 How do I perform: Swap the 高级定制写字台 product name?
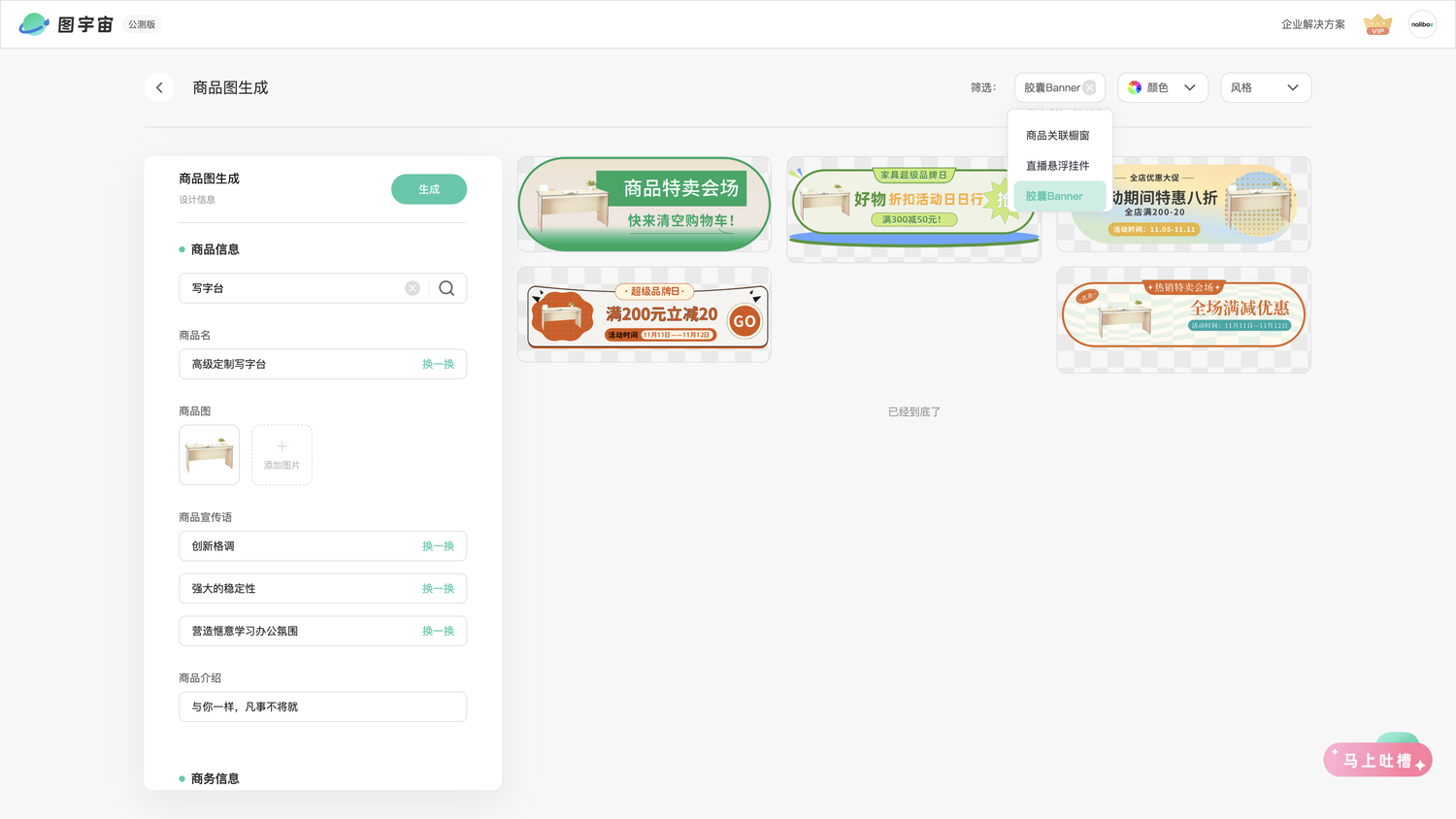pyautogui.click(x=438, y=364)
